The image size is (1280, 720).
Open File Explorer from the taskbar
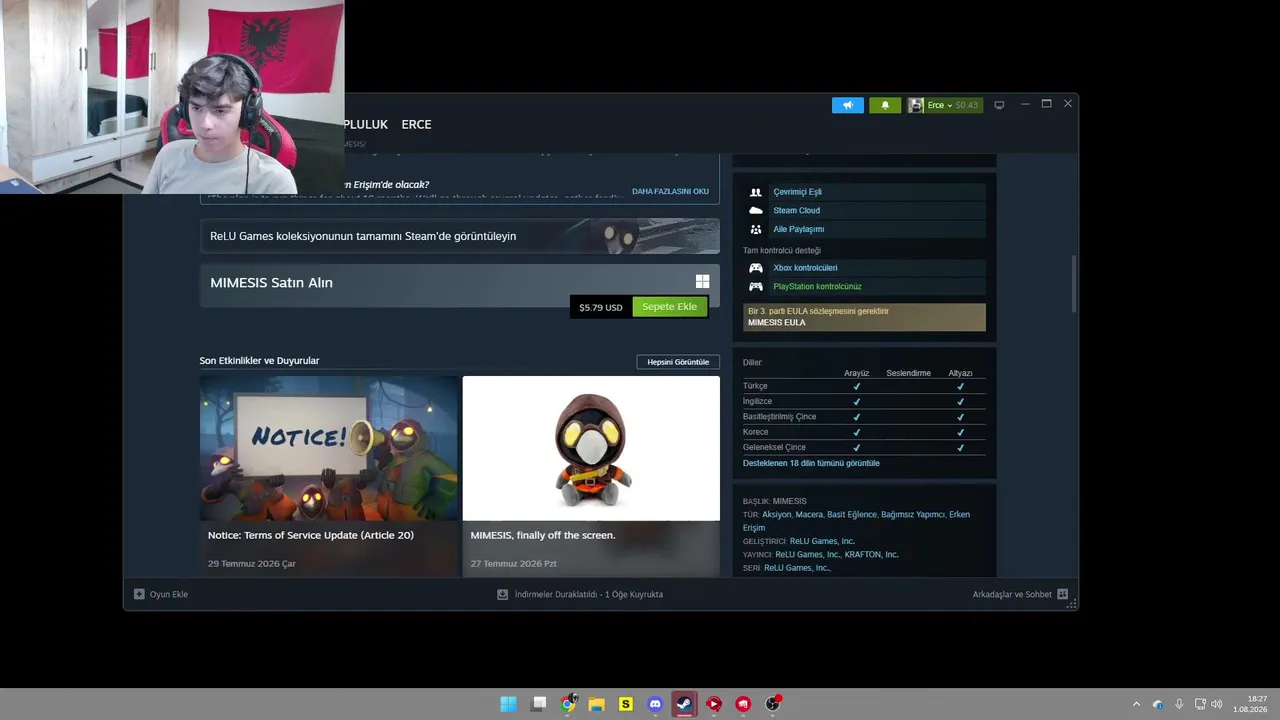[597, 704]
